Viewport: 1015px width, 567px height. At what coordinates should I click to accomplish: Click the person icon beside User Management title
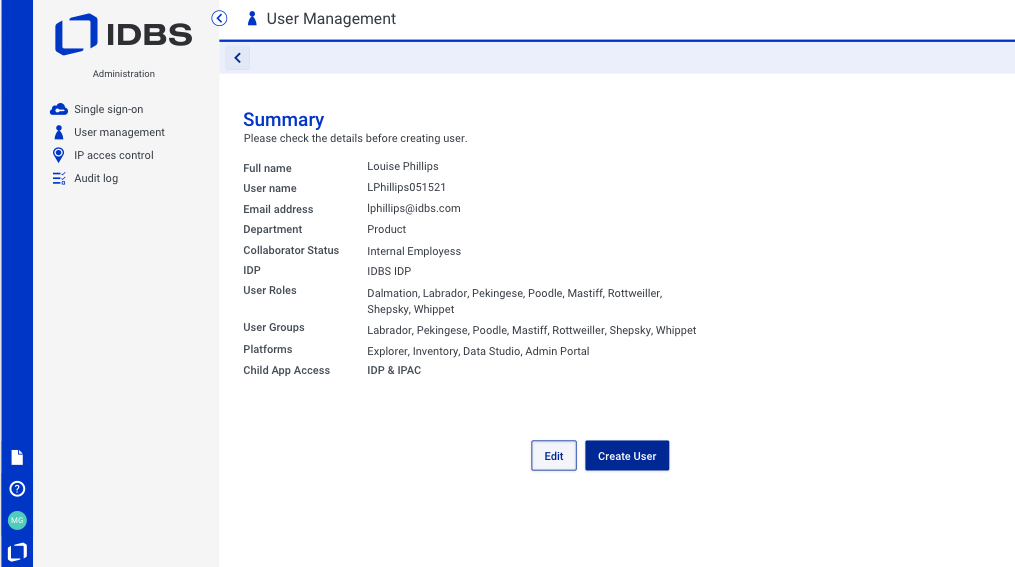pyautogui.click(x=252, y=19)
